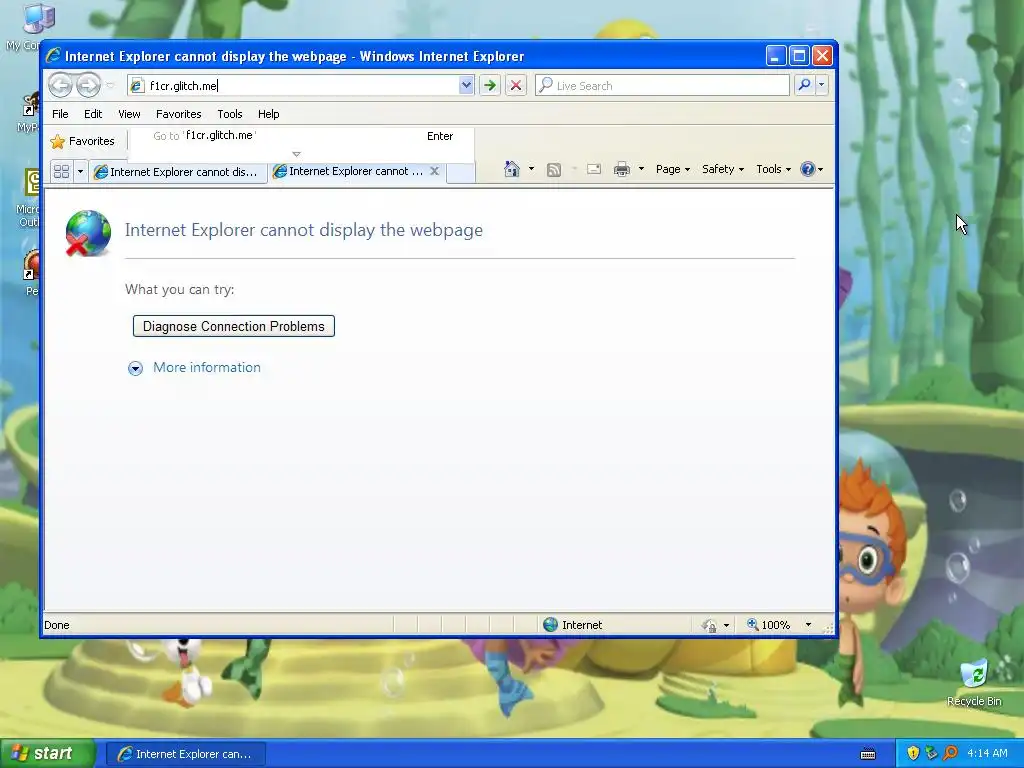Open Quick Tabs grid view icon
Viewport: 1024px width, 768px height.
(61, 172)
